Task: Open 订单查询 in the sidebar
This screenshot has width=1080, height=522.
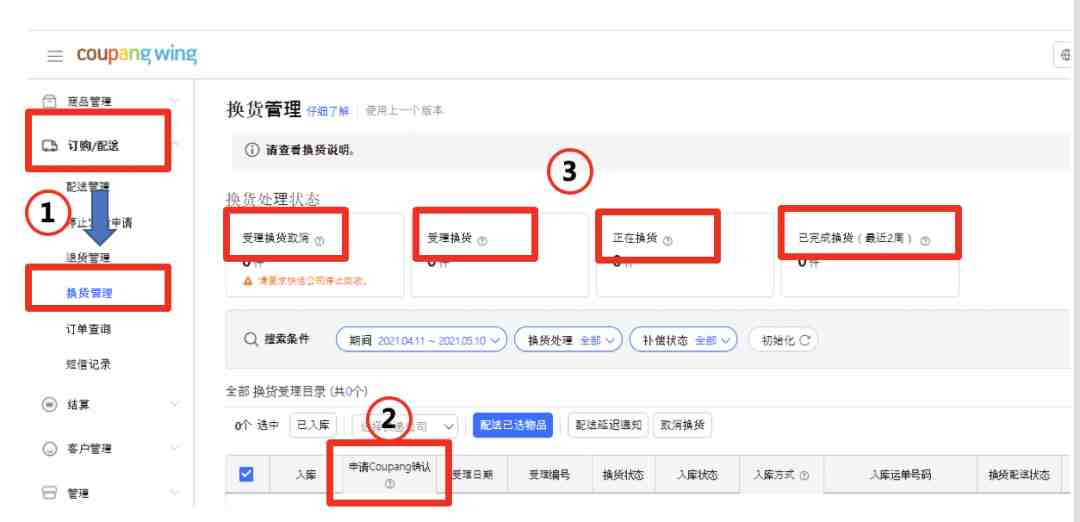Action: click(x=88, y=329)
